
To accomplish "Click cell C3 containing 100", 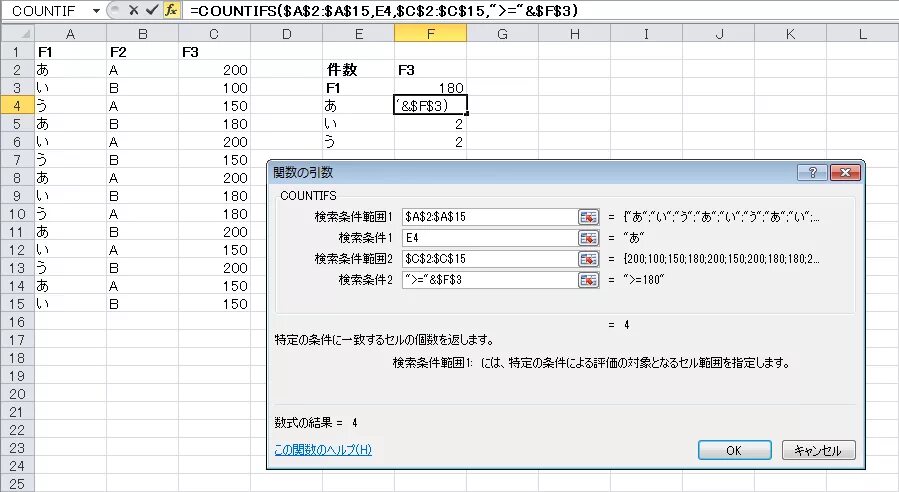I will [x=214, y=88].
